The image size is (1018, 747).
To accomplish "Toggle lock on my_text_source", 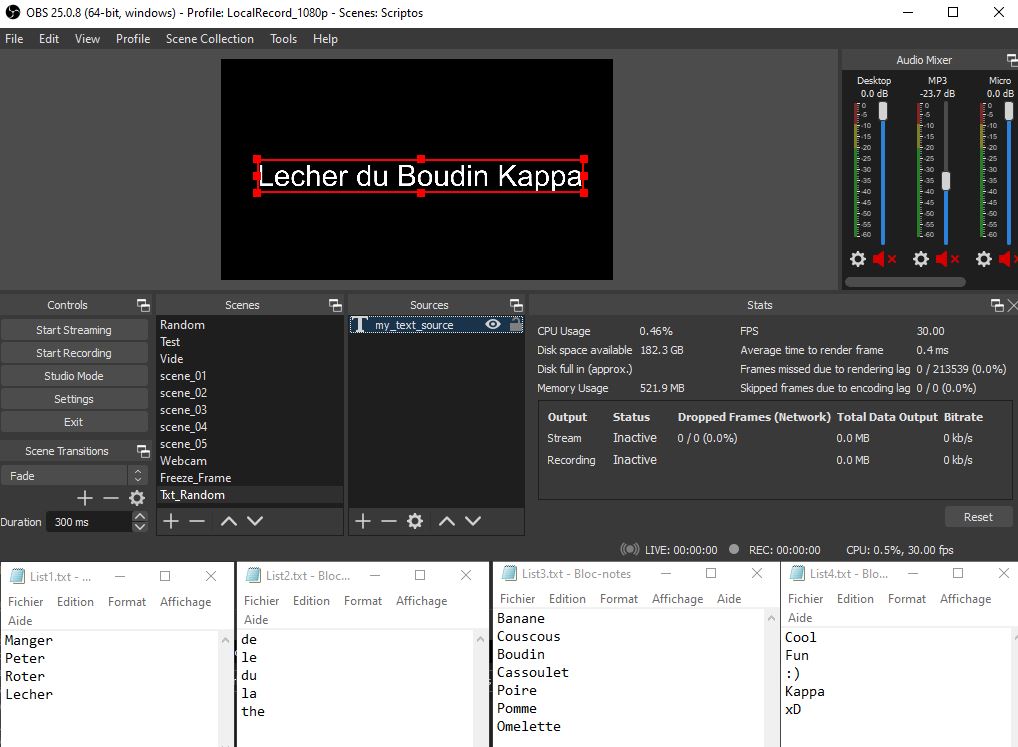I will point(515,325).
